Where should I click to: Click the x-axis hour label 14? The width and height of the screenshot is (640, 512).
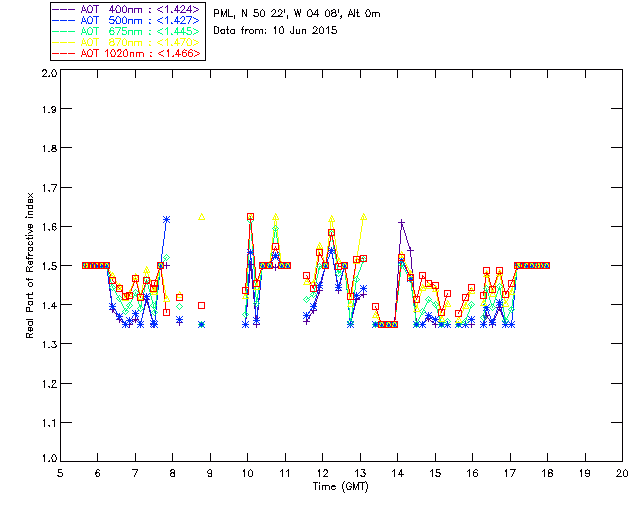point(398,473)
